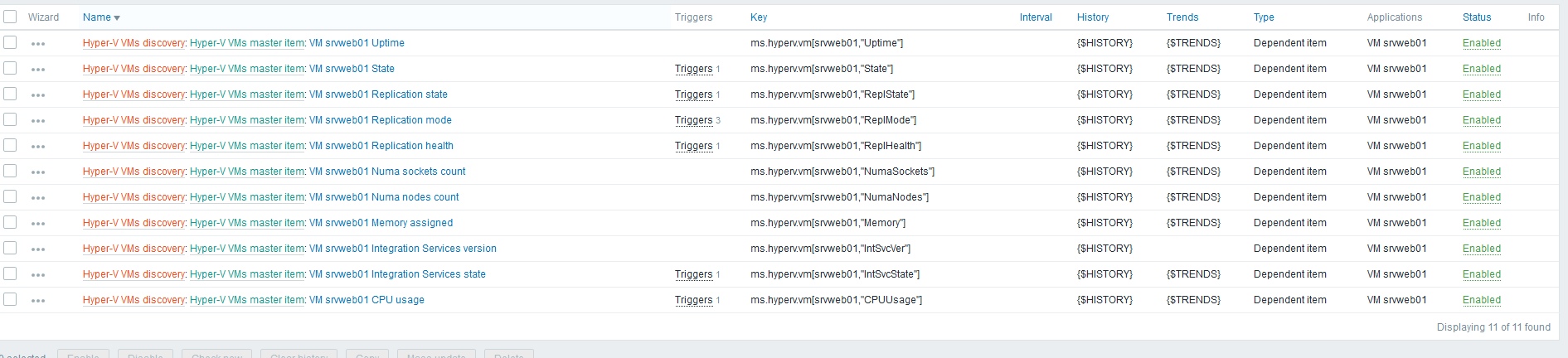Open VM srvweb01 Numa nodes count item

pyautogui.click(x=384, y=197)
